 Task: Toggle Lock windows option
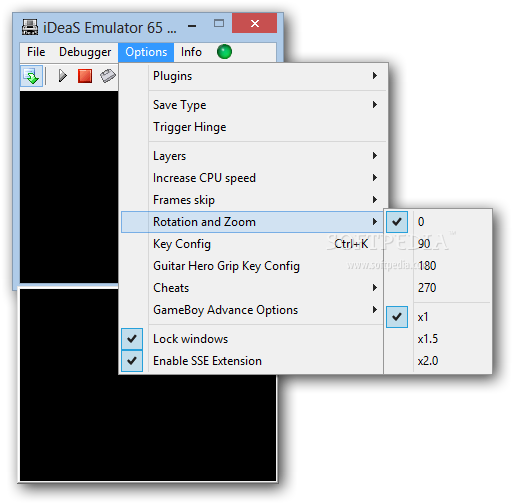[x=253, y=339]
